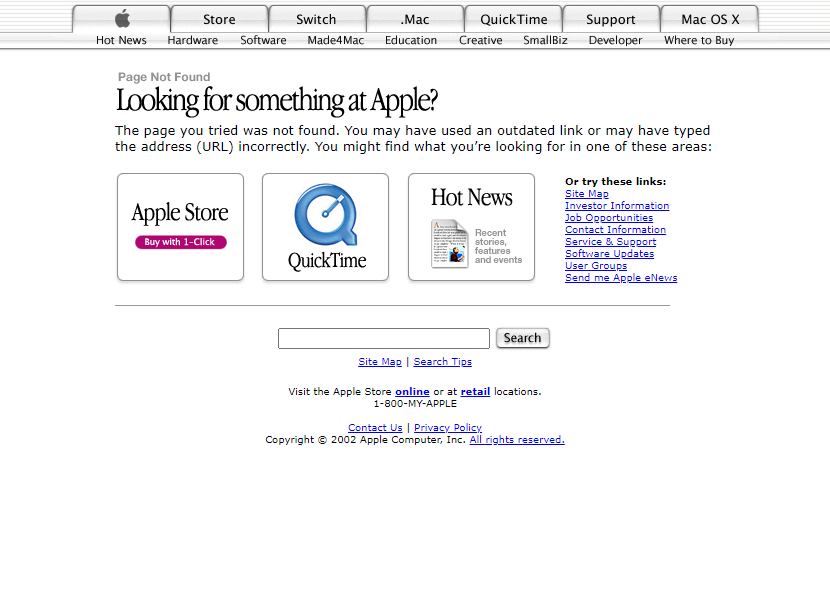This screenshot has width=830, height=600.
Task: Go to Service & Support link
Action: click(610, 241)
